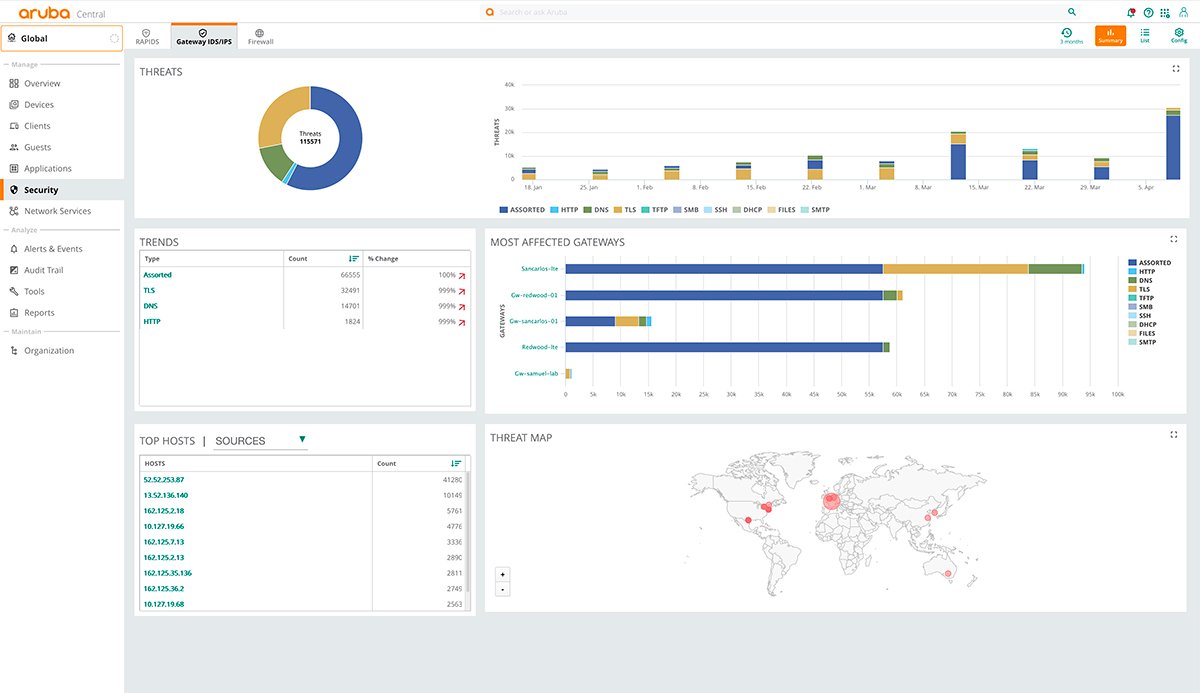Open the help icon in the top bar
The height and width of the screenshot is (693, 1200).
coord(1148,12)
